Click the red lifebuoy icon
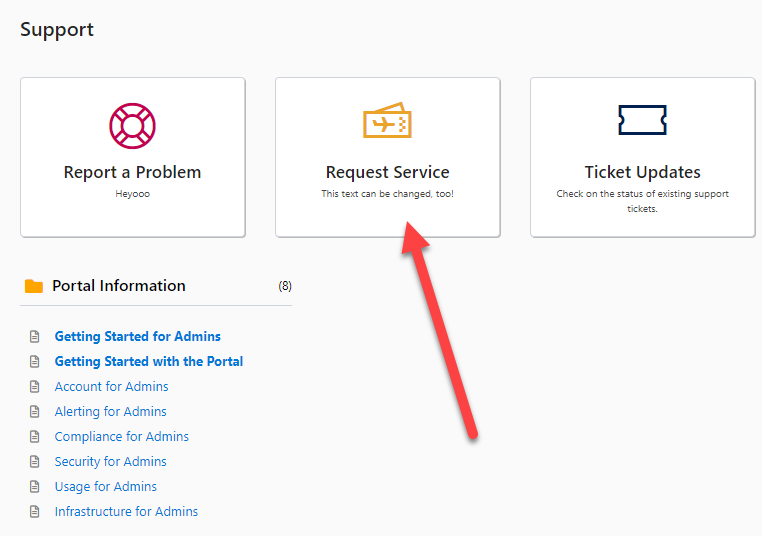 click(x=132, y=126)
